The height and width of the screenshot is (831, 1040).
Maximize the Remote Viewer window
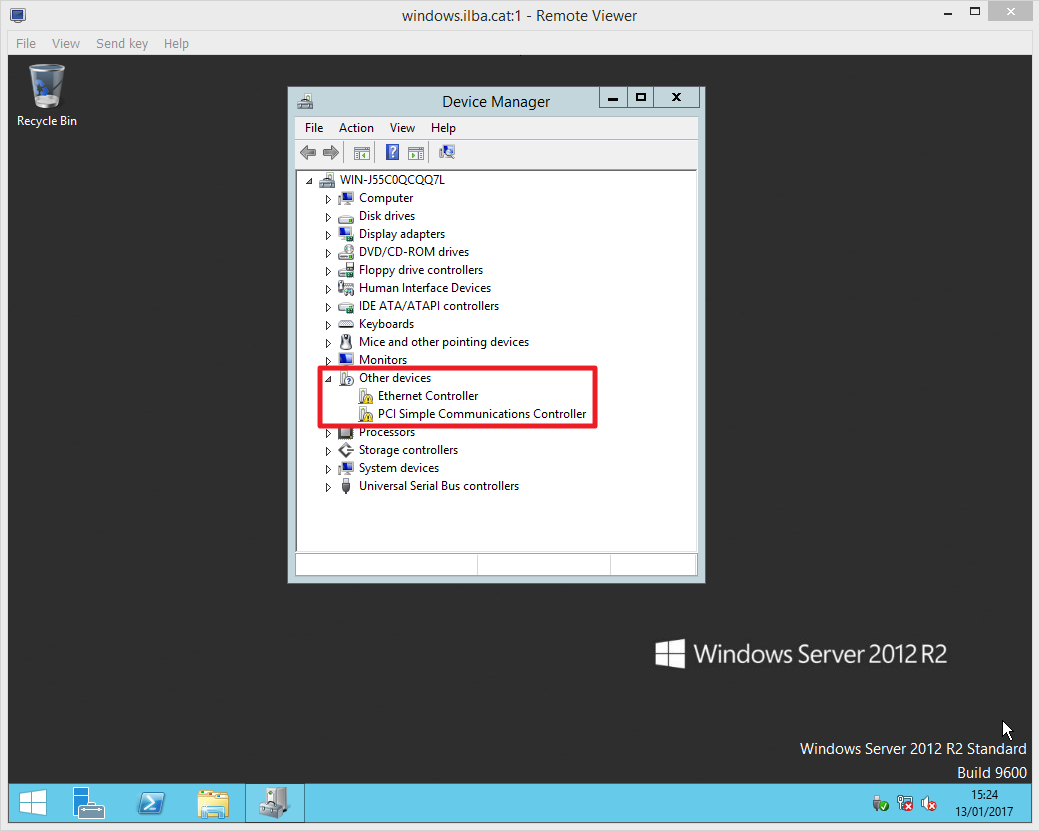click(975, 11)
